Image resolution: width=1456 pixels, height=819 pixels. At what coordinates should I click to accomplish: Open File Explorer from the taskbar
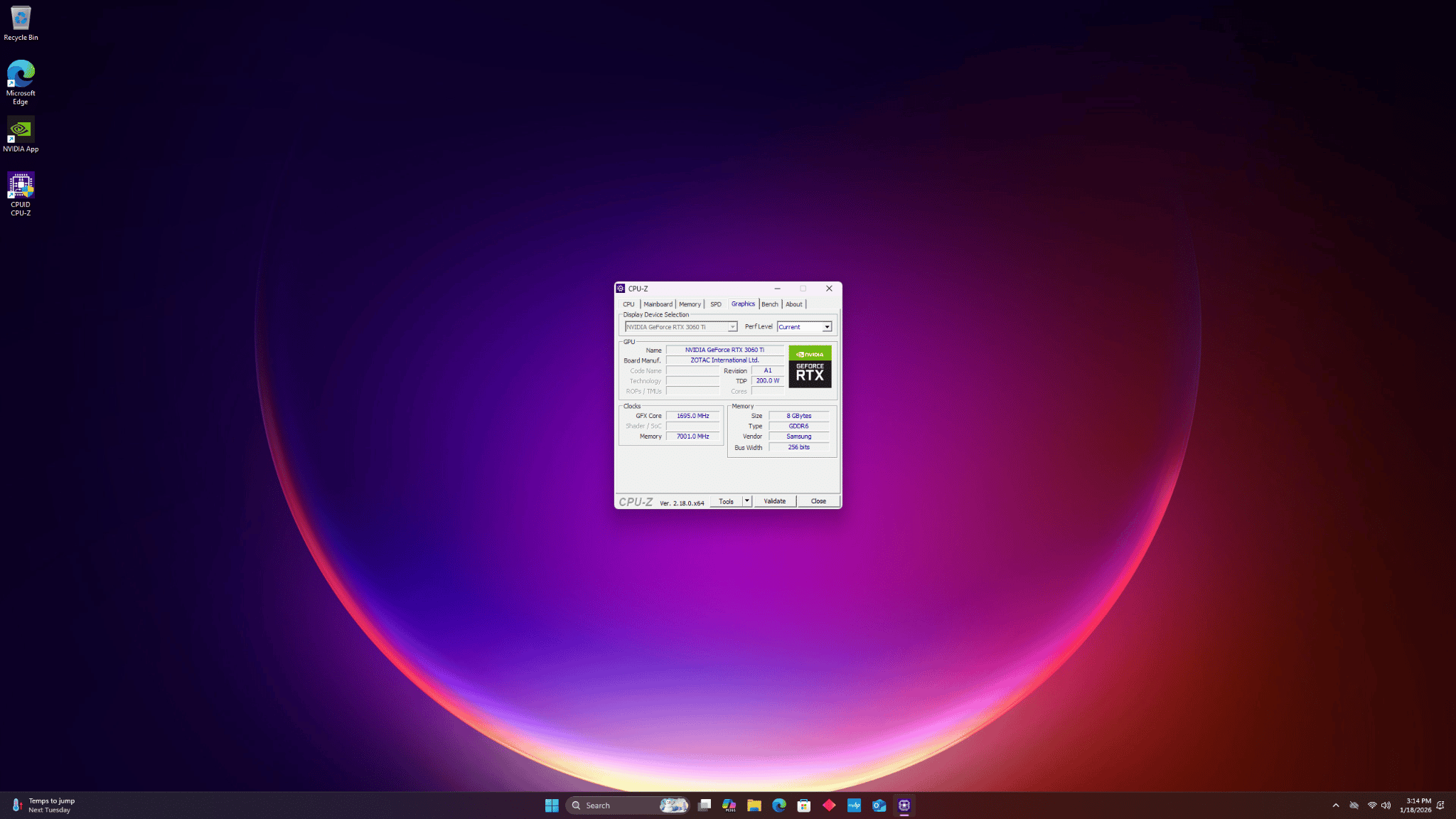[754, 805]
